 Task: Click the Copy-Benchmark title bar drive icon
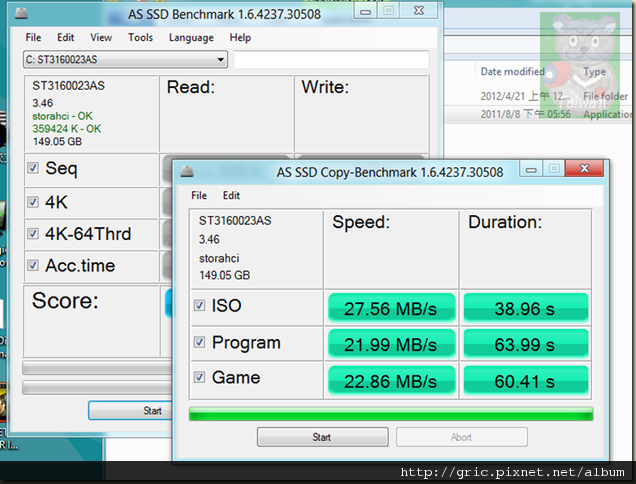(x=187, y=171)
